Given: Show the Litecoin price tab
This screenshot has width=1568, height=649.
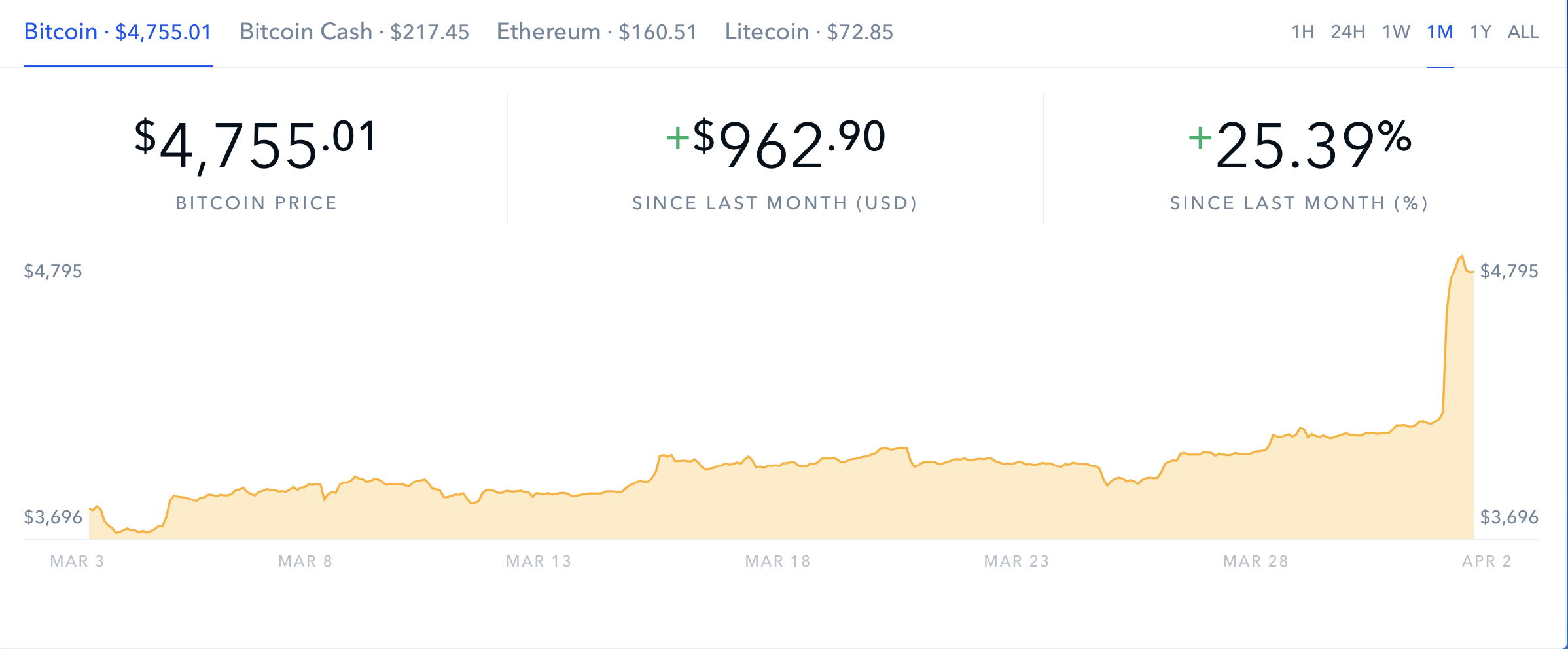Looking at the screenshot, I should 809,32.
